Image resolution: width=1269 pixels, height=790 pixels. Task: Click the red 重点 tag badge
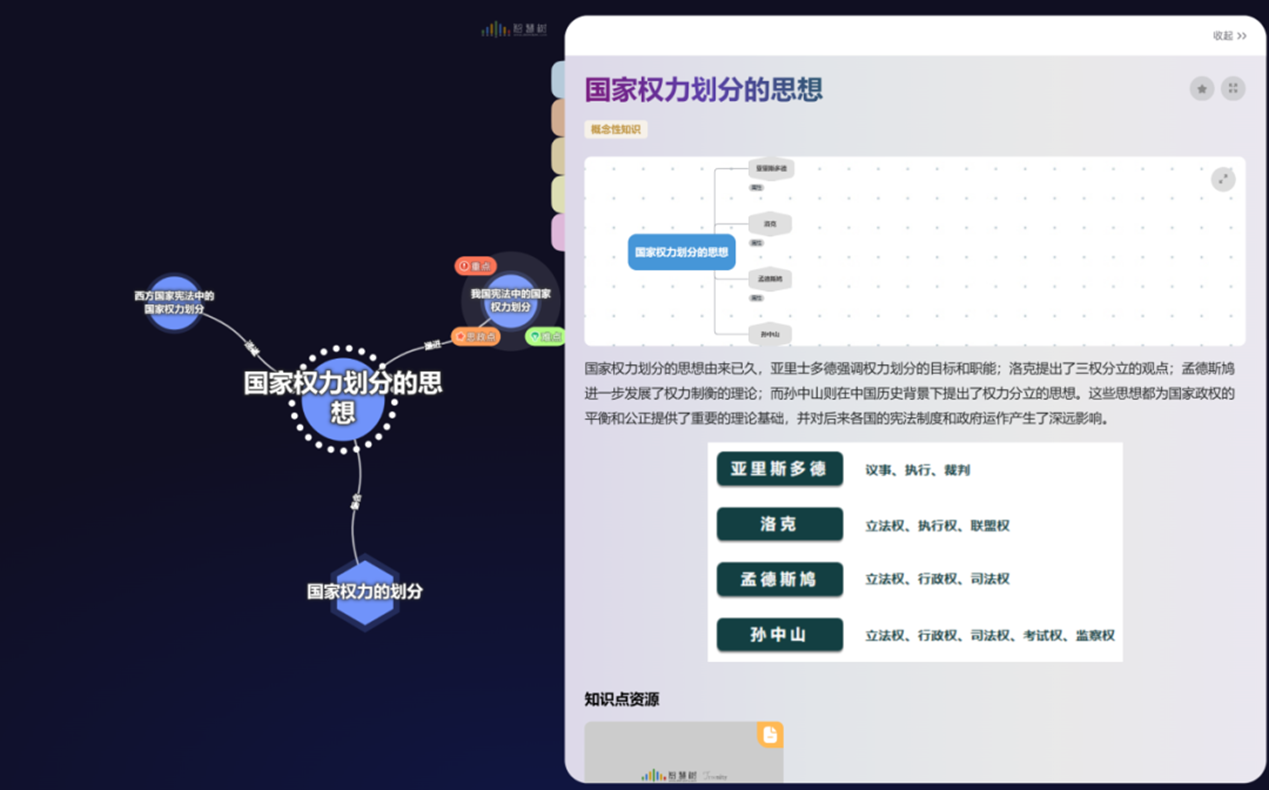click(x=475, y=266)
